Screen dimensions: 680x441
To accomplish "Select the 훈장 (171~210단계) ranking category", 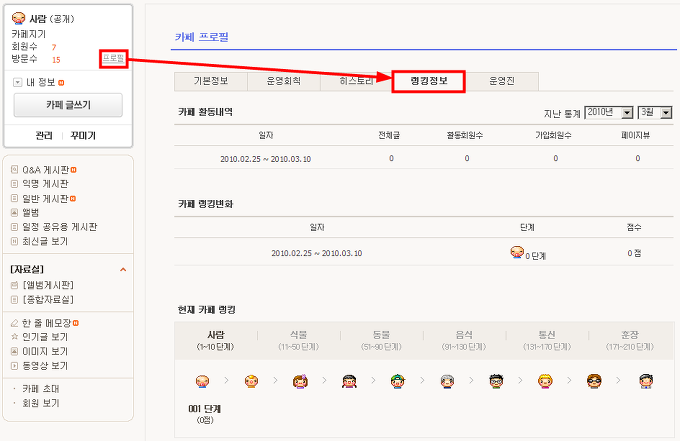I will [x=630, y=341].
